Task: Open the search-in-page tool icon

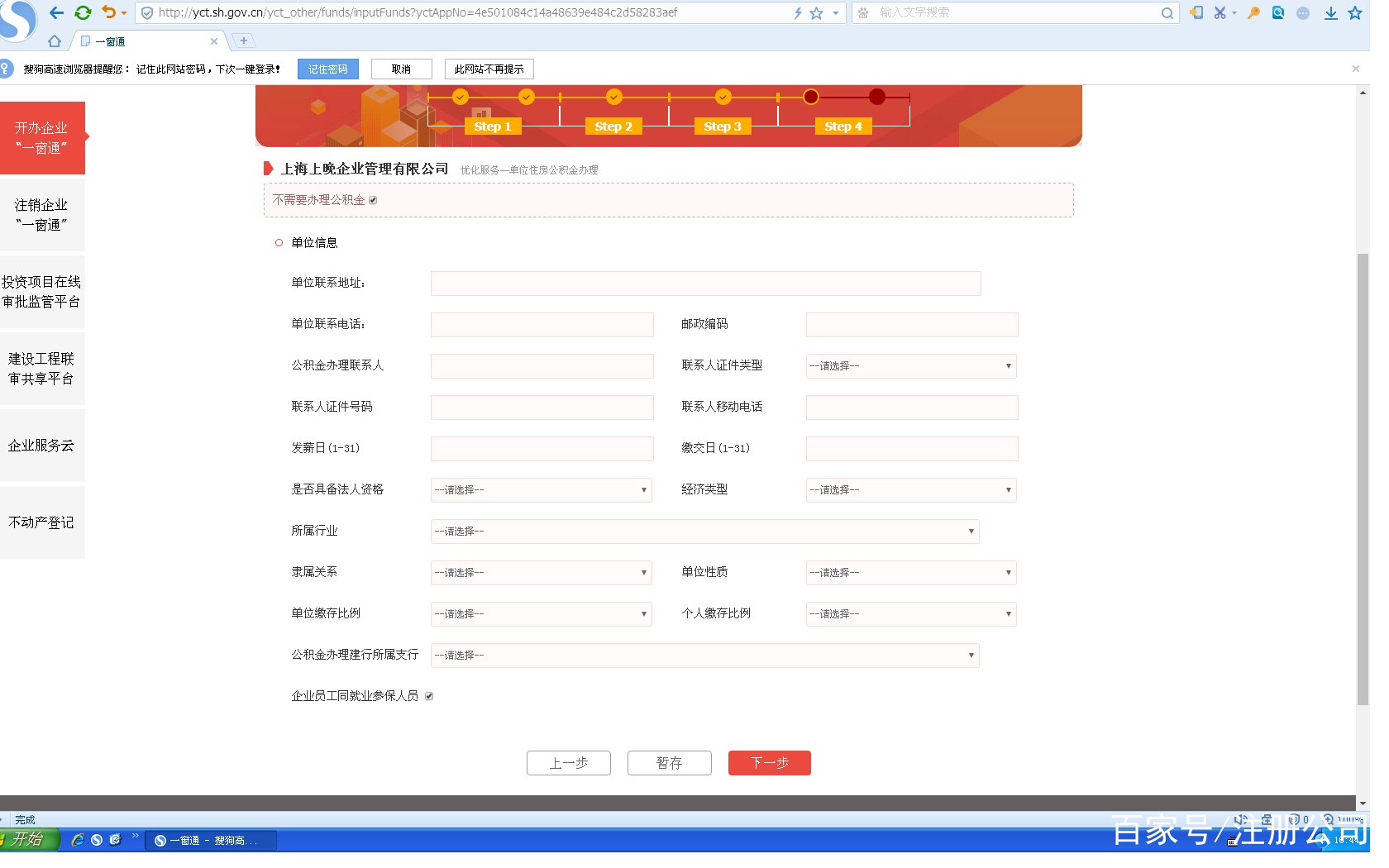Action: coord(1277,12)
